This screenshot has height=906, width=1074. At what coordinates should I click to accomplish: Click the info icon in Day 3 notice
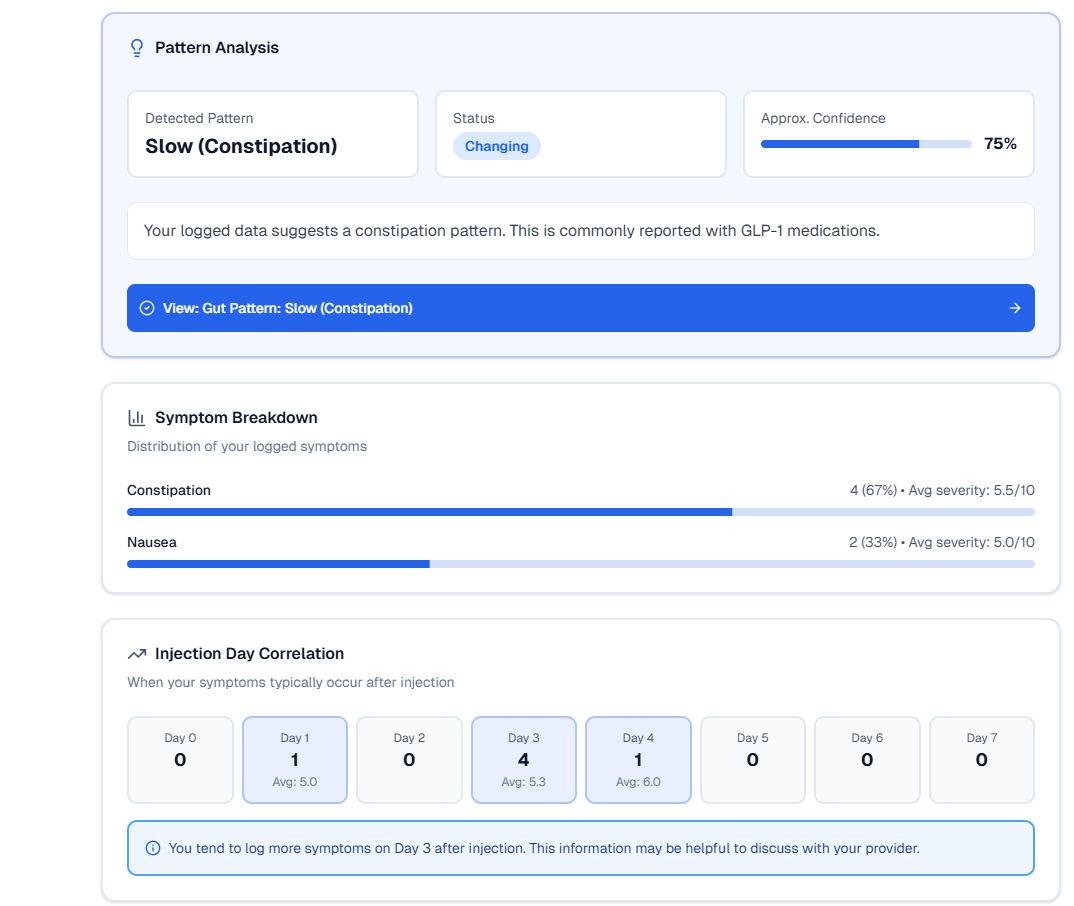tap(153, 848)
